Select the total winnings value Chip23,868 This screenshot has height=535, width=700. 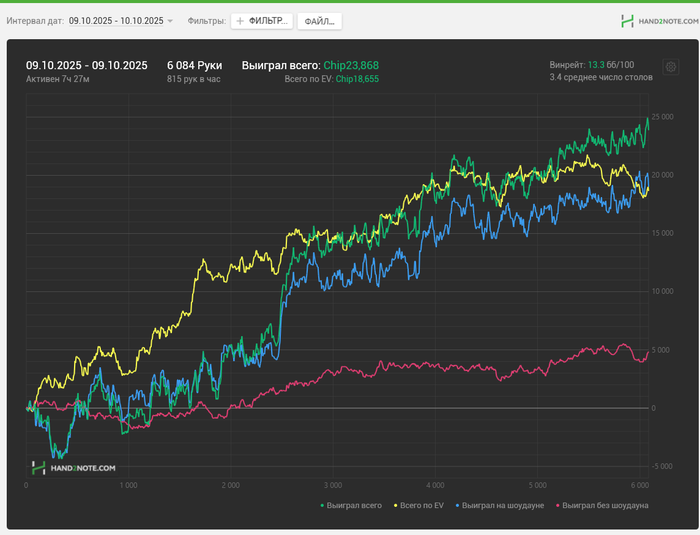coord(351,65)
